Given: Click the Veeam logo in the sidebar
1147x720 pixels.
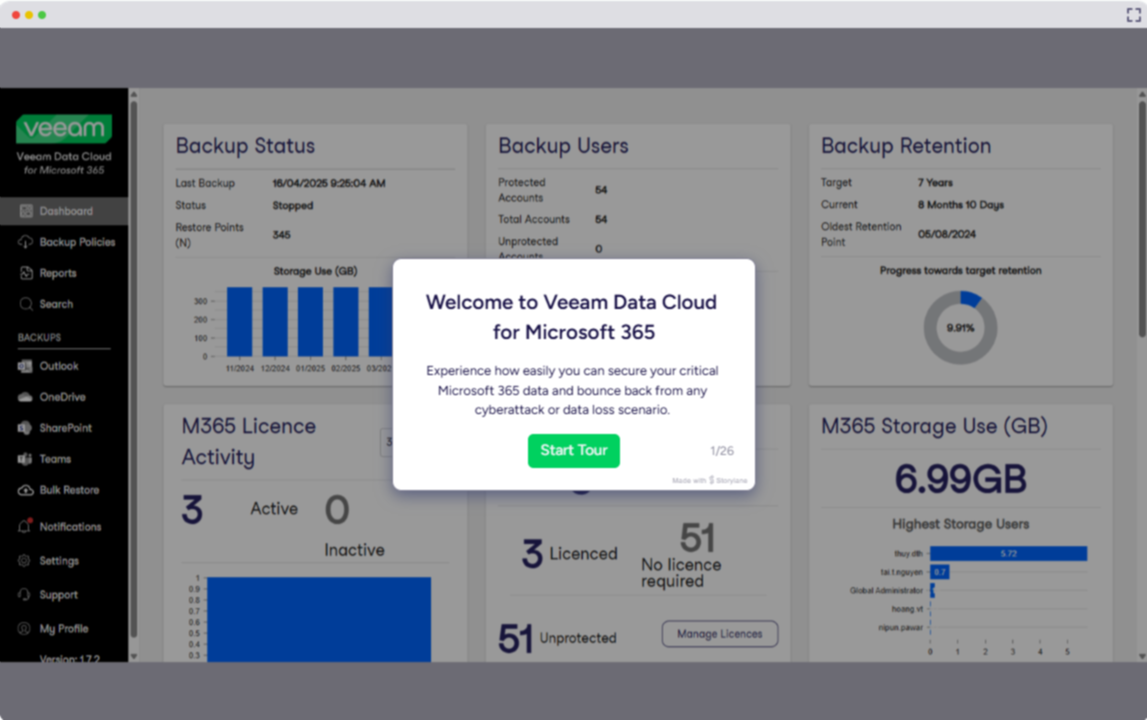Looking at the screenshot, I should [64, 129].
